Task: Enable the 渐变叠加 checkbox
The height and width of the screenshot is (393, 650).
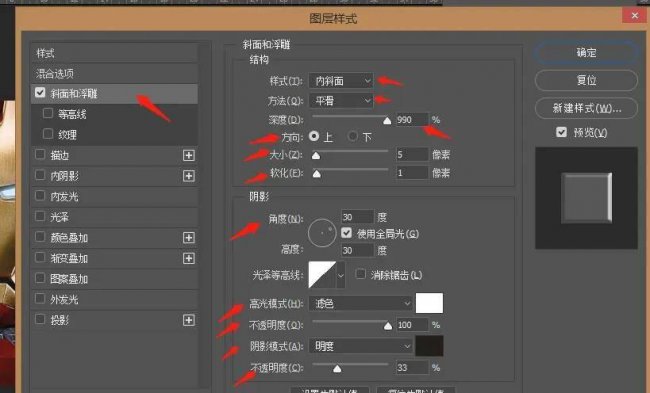Action: (x=40, y=257)
